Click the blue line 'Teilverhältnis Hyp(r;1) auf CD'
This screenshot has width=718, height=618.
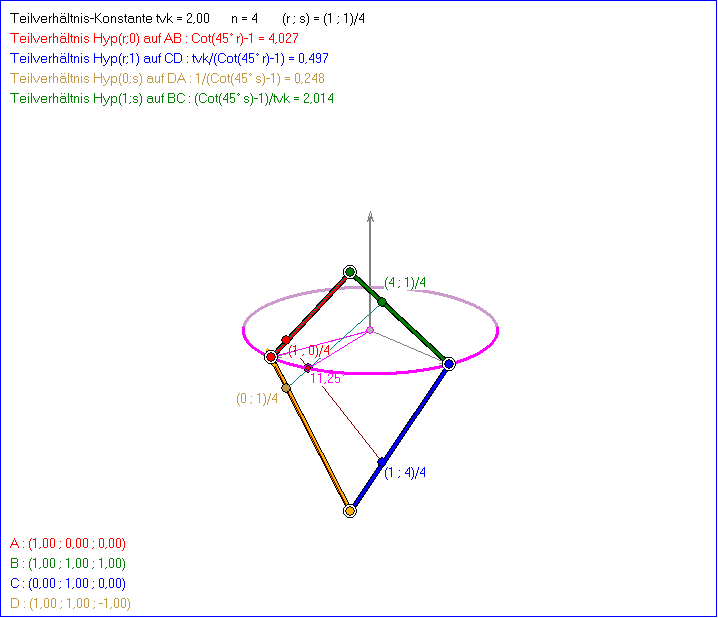pos(169,59)
